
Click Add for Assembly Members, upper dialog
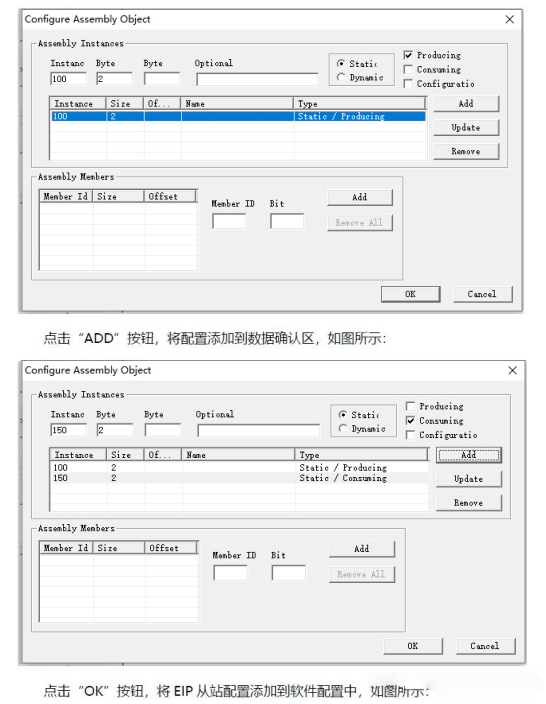tap(360, 198)
